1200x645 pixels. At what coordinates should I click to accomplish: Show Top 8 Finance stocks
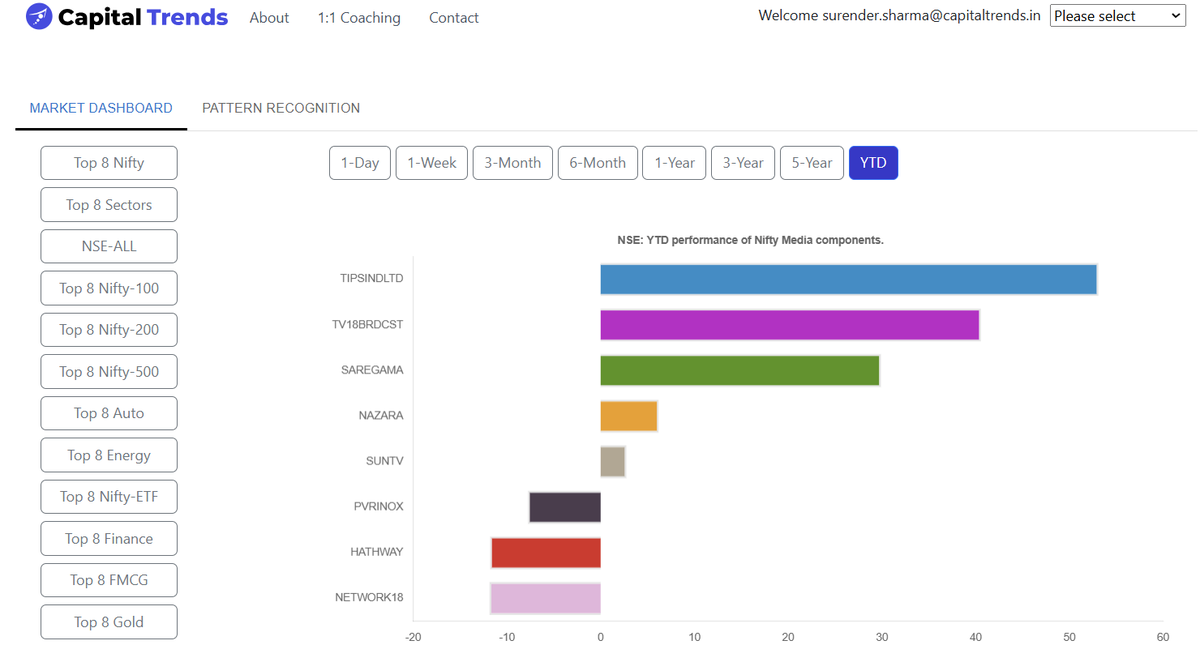click(109, 538)
